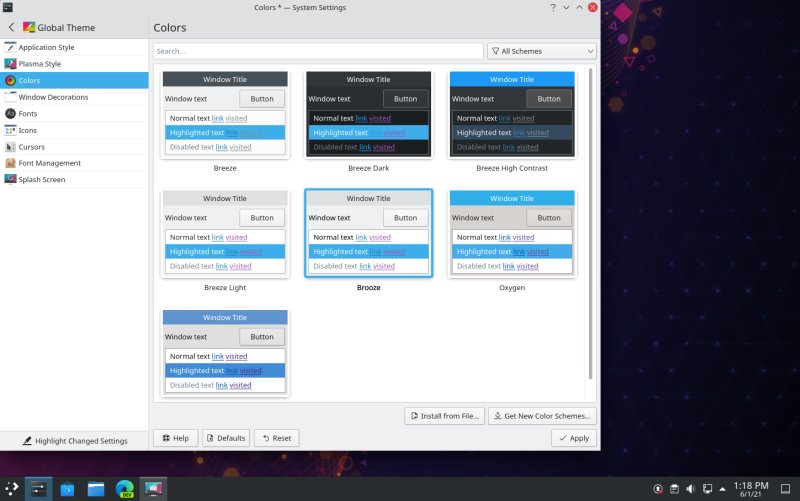Select the unlabeled bottom-row color scheme preview

pos(225,353)
